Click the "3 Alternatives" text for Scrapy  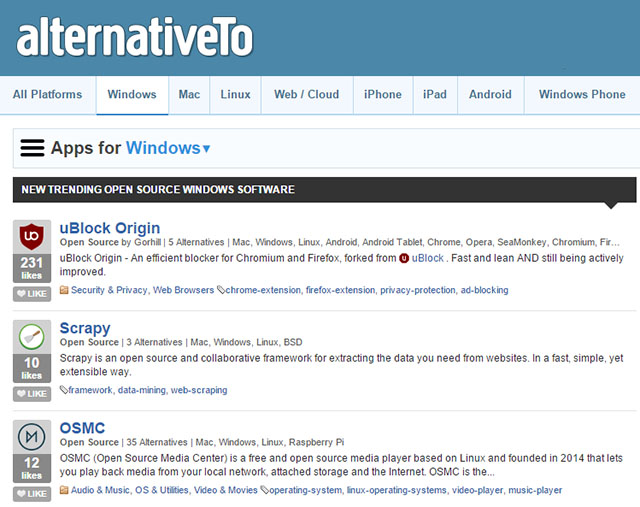pyautogui.click(x=154, y=342)
